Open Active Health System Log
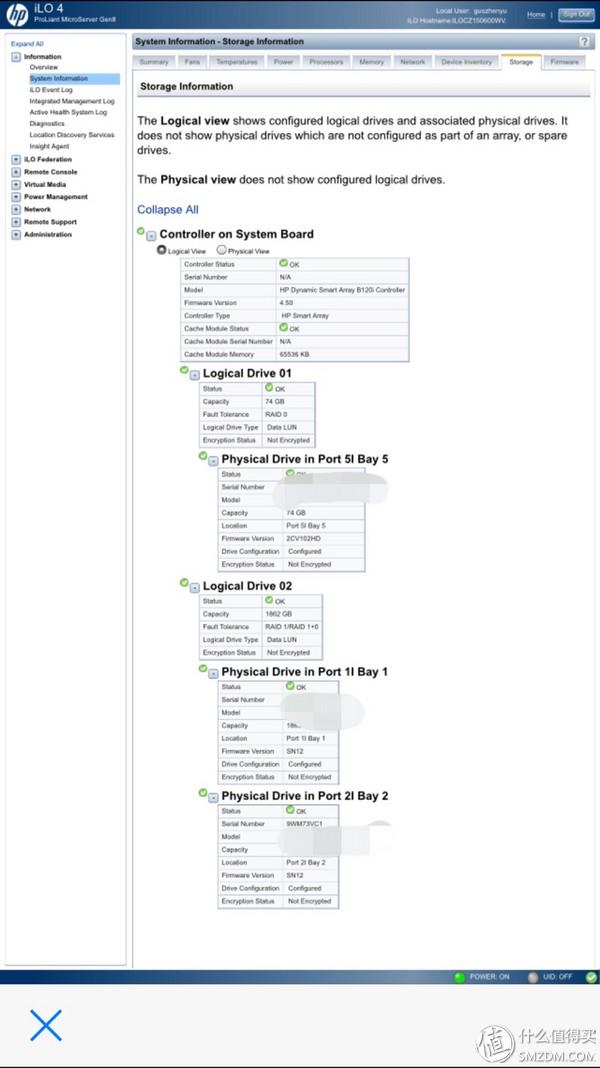 (x=68, y=112)
